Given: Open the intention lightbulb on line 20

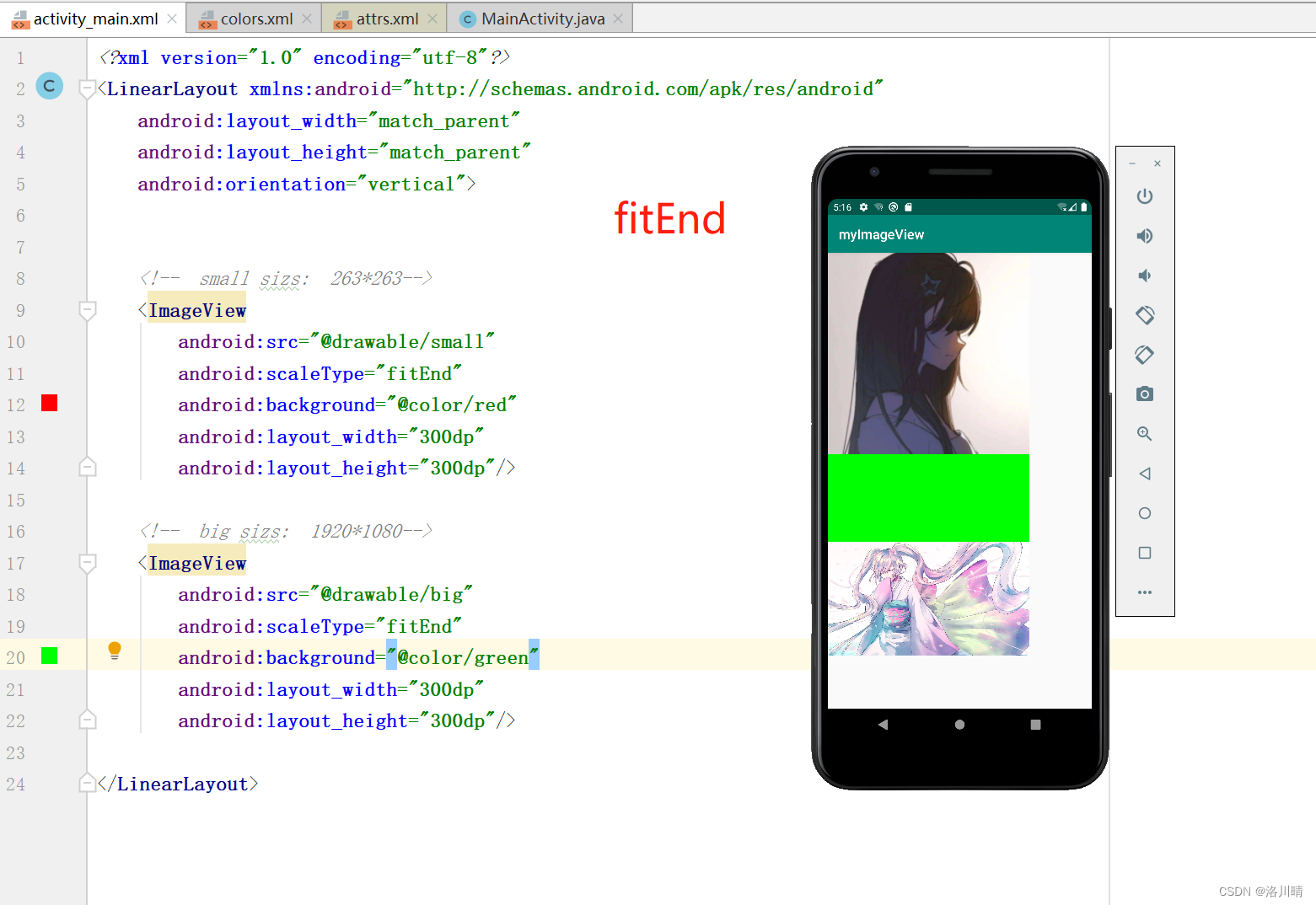Looking at the screenshot, I should pyautogui.click(x=114, y=651).
